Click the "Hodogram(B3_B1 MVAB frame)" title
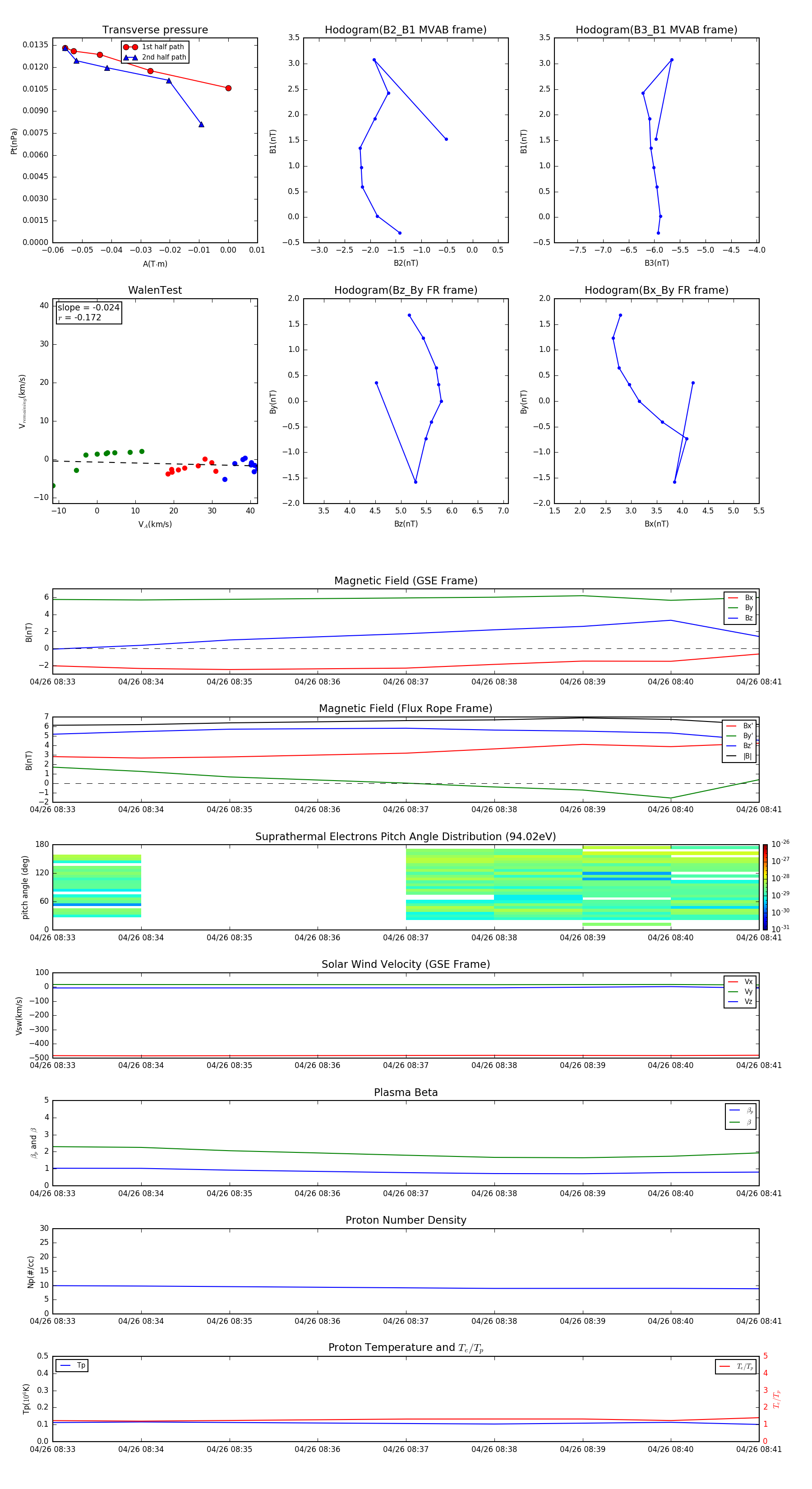 pyautogui.click(x=656, y=30)
